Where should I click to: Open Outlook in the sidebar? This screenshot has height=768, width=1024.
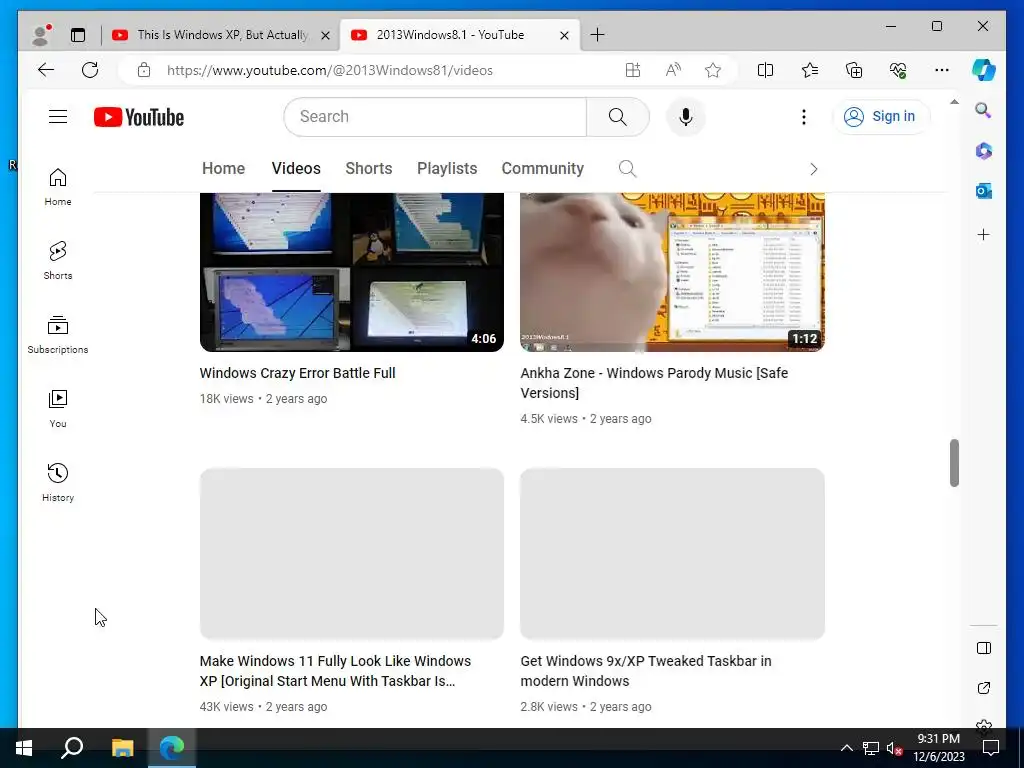(984, 191)
